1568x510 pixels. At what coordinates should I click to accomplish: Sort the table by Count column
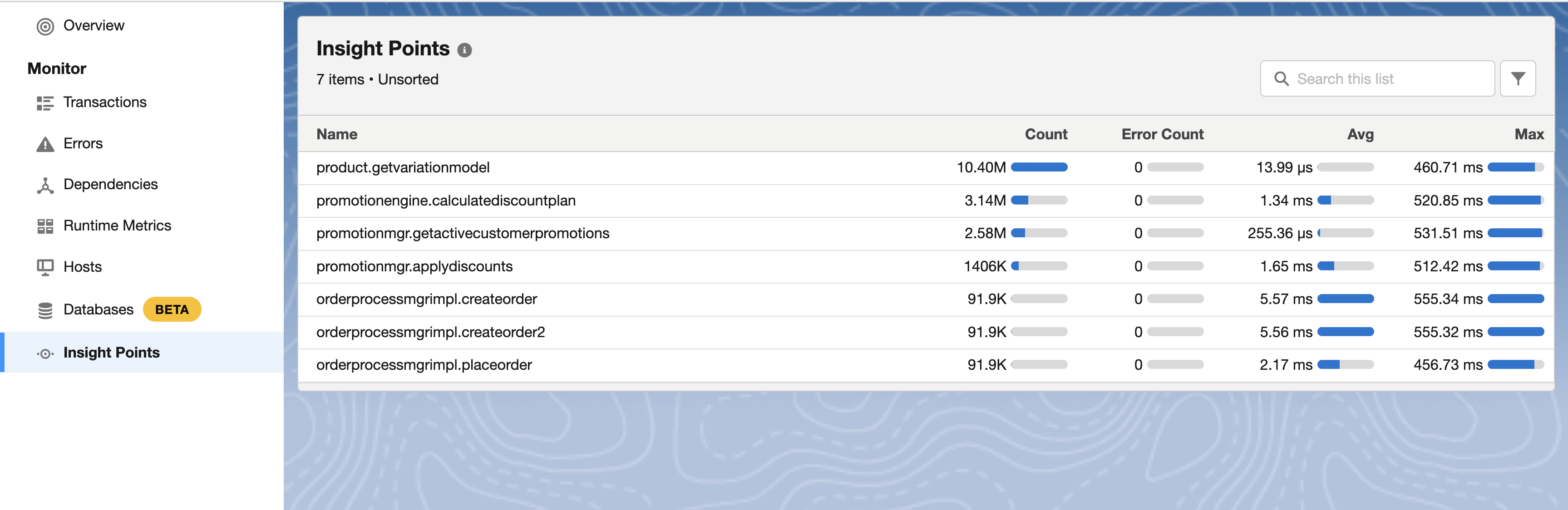[x=1046, y=134]
